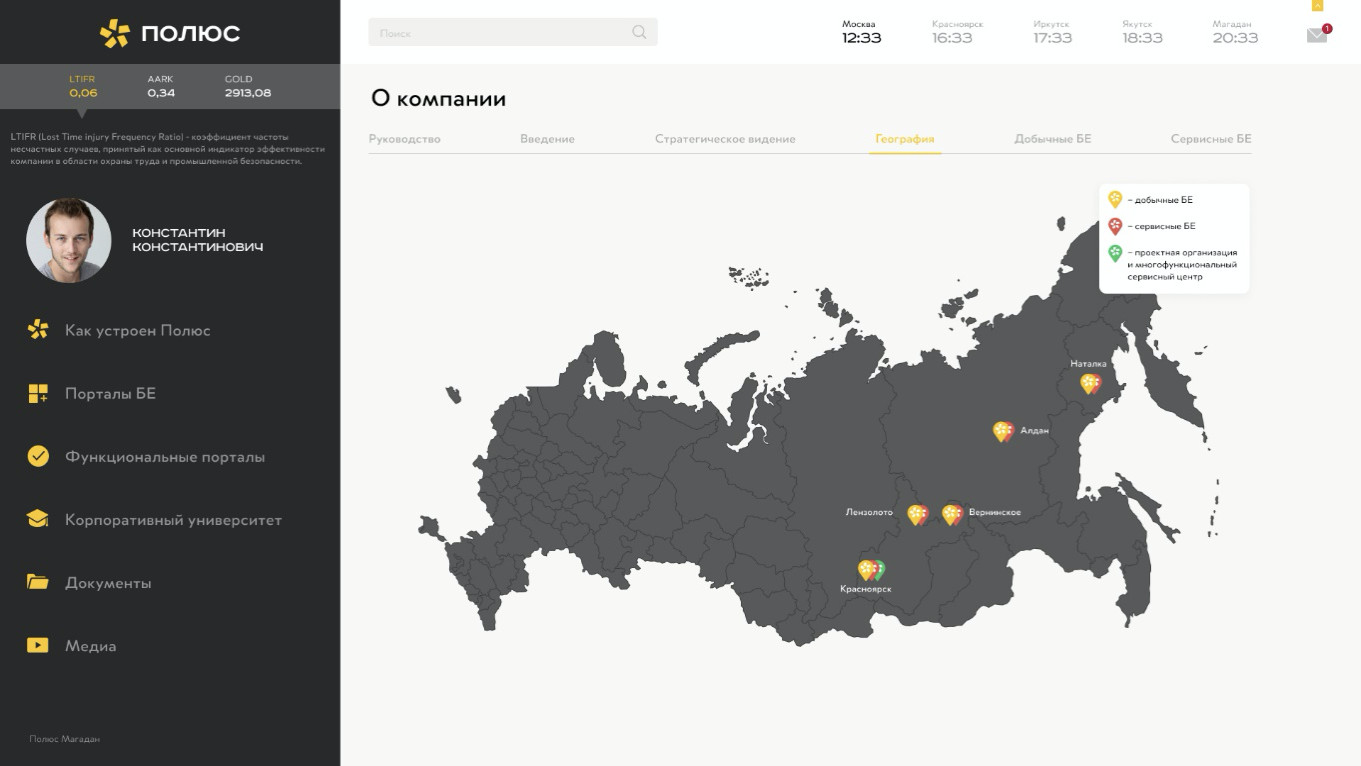Click the О компании page heading
Viewport: 1361px width, 766px height.
pyautogui.click(x=438, y=99)
